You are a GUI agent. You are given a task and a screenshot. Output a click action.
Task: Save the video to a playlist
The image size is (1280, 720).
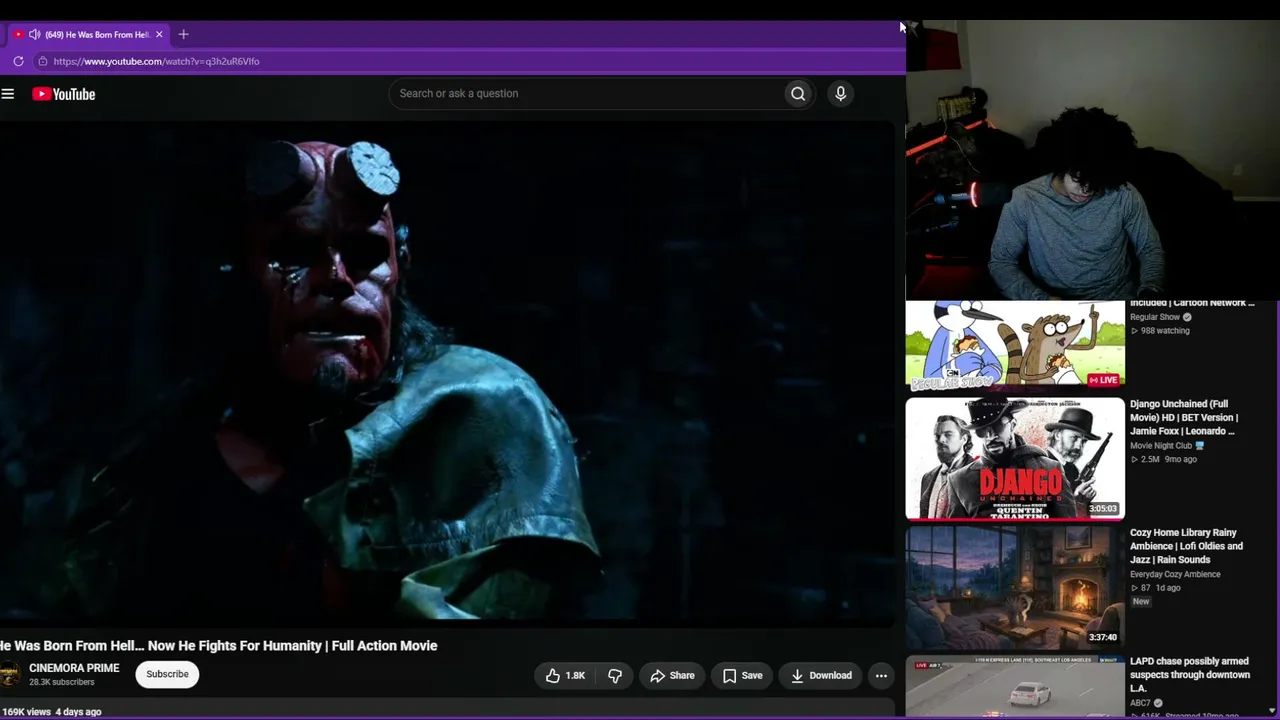coord(742,676)
